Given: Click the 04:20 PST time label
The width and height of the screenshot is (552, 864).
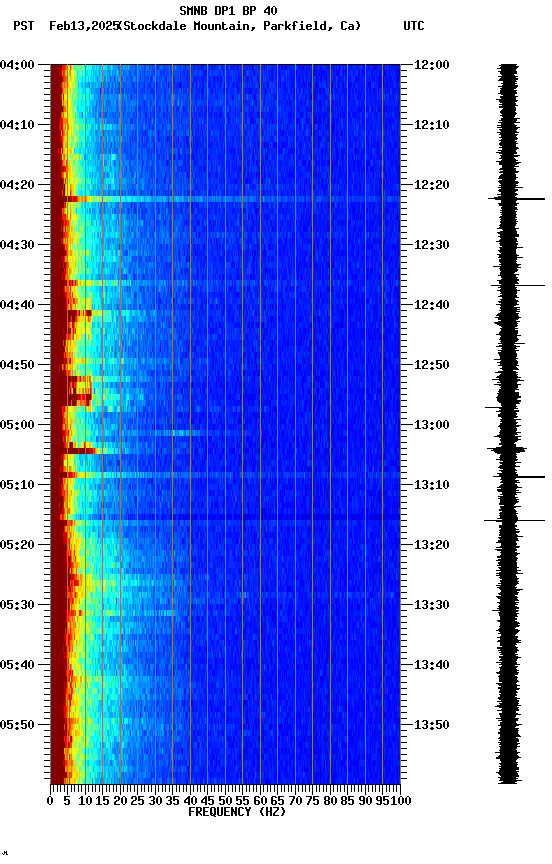Looking at the screenshot, I should (x=17, y=185).
